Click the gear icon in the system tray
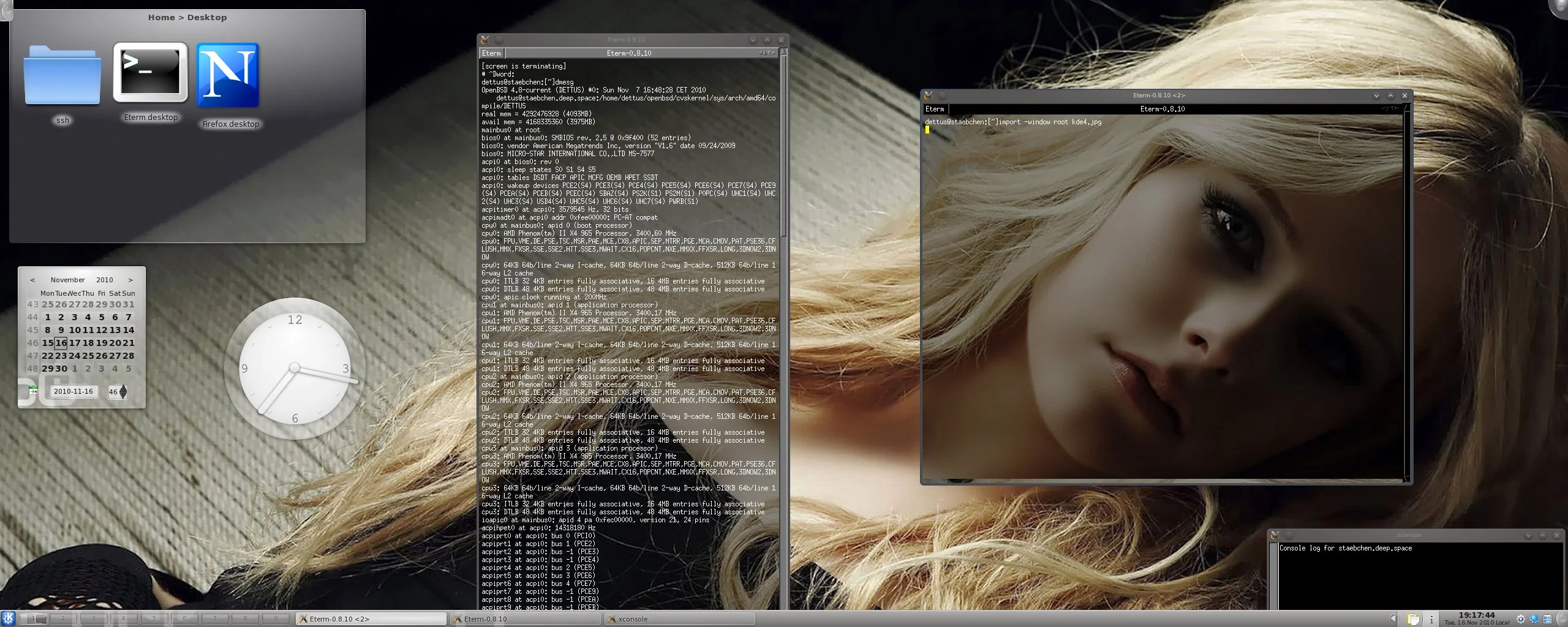 click(1520, 619)
